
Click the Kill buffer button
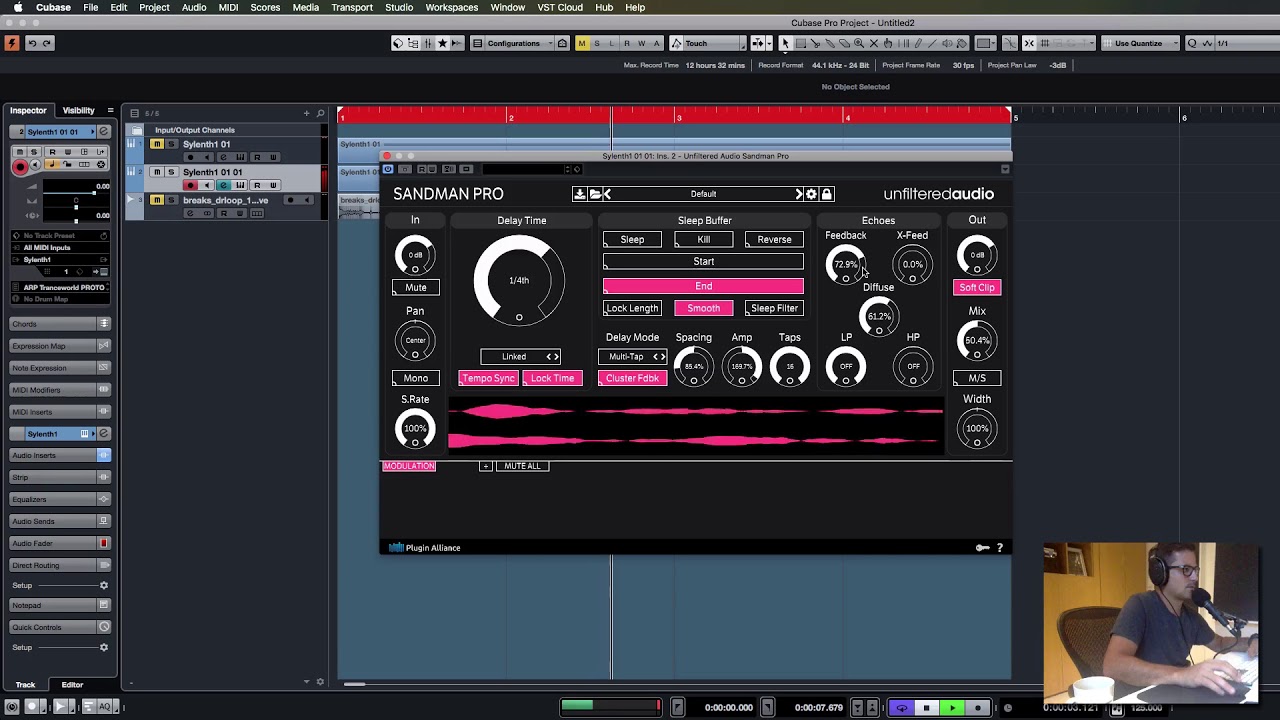pyautogui.click(x=703, y=240)
